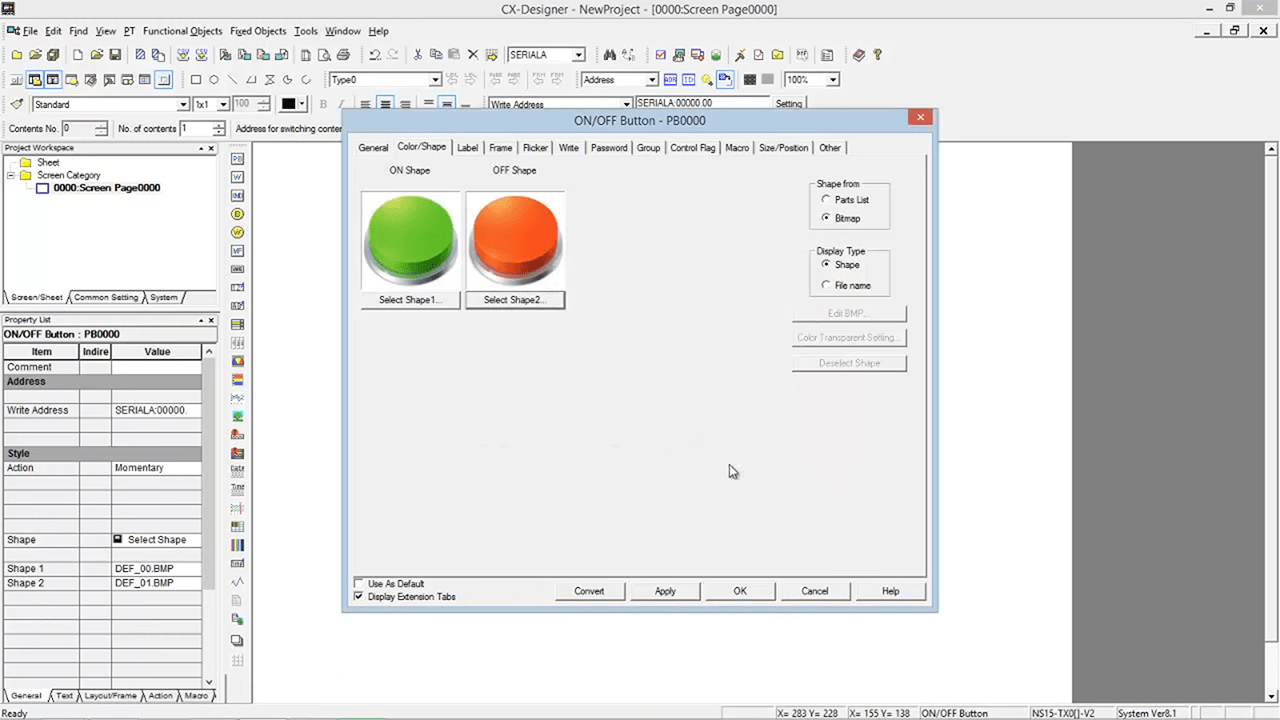Click the Print icon in toolbar

point(343,55)
